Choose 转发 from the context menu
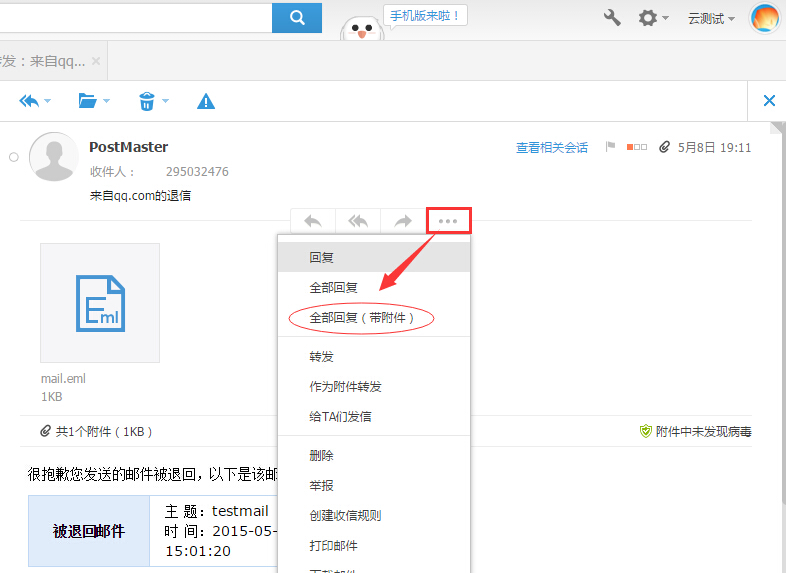 point(322,356)
